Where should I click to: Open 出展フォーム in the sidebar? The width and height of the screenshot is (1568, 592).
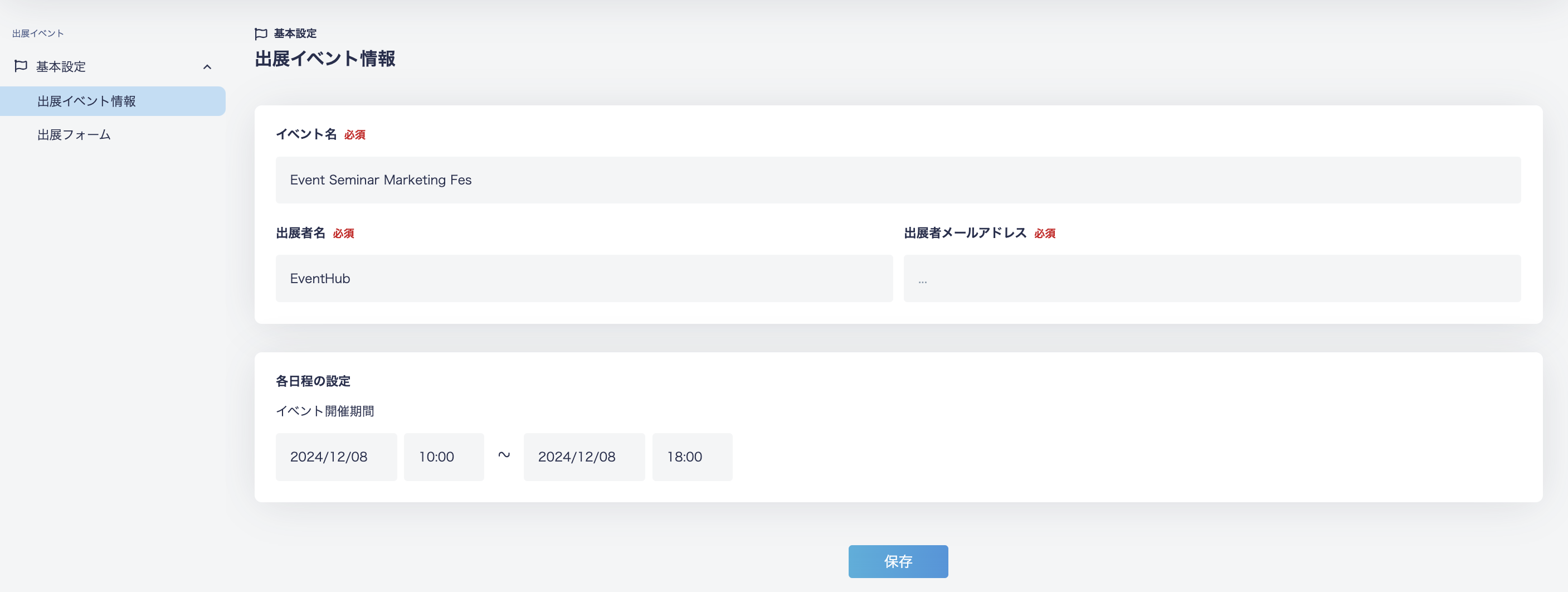pyautogui.click(x=74, y=134)
